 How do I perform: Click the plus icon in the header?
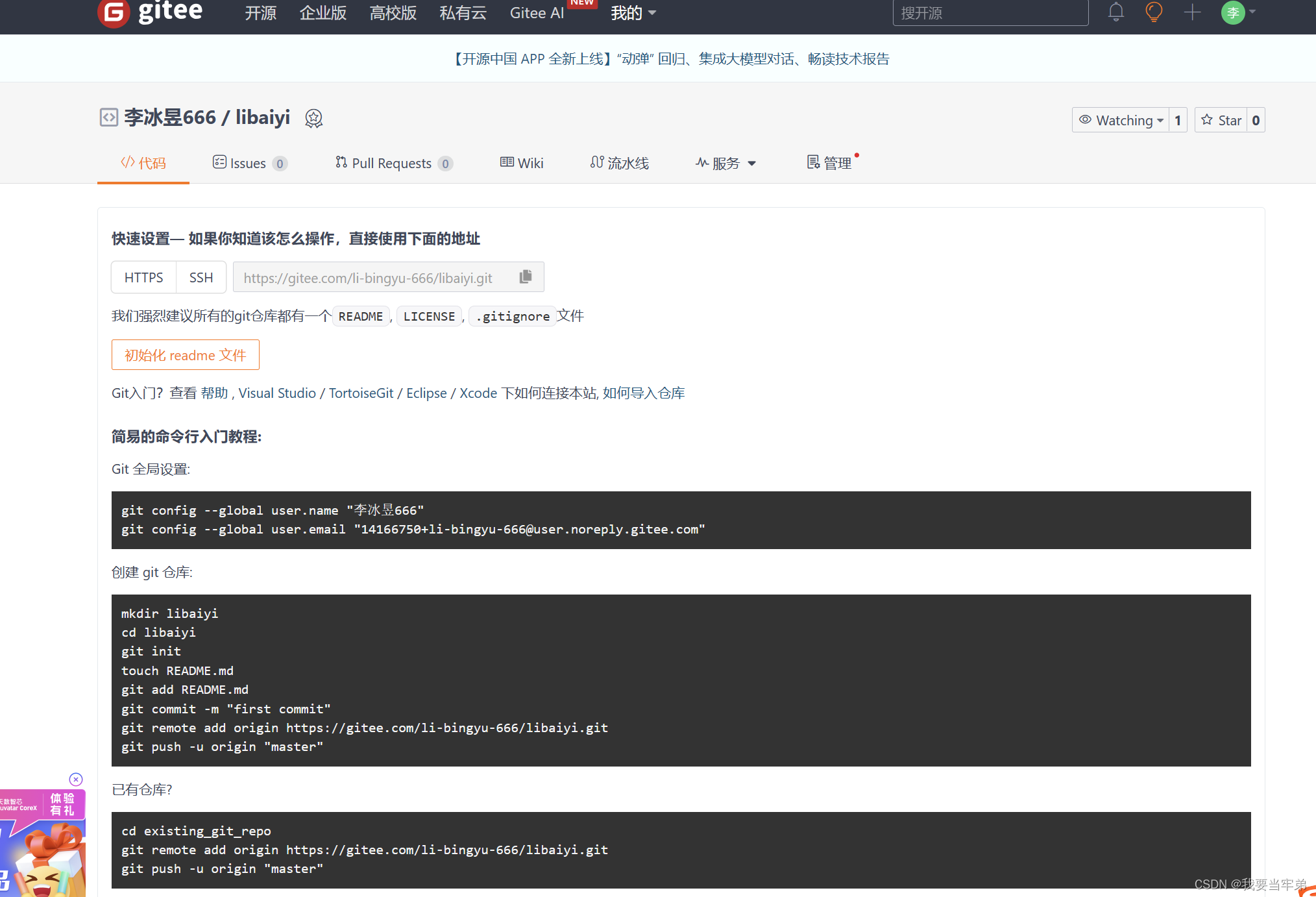click(x=1192, y=12)
